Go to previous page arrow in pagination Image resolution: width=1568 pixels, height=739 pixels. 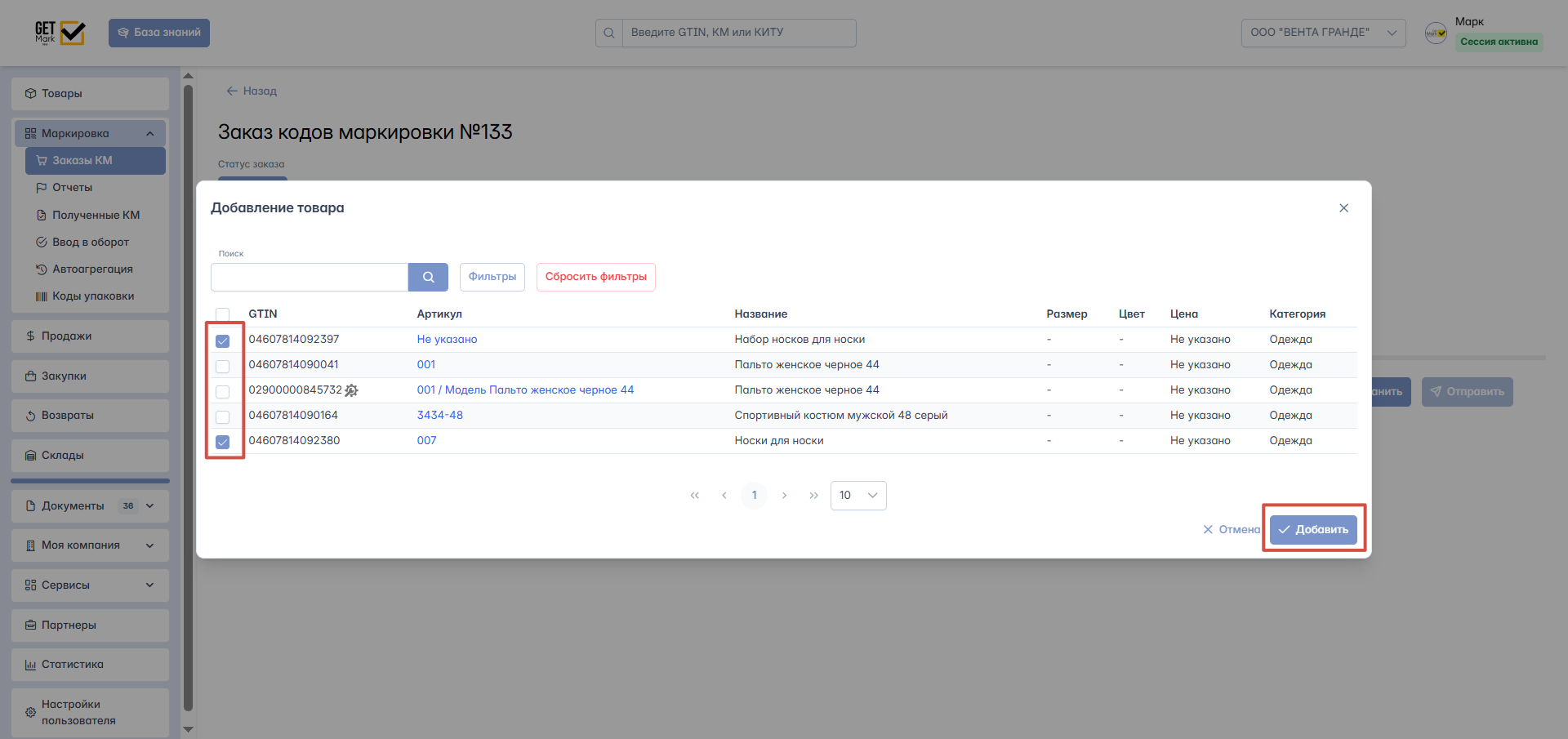click(724, 496)
